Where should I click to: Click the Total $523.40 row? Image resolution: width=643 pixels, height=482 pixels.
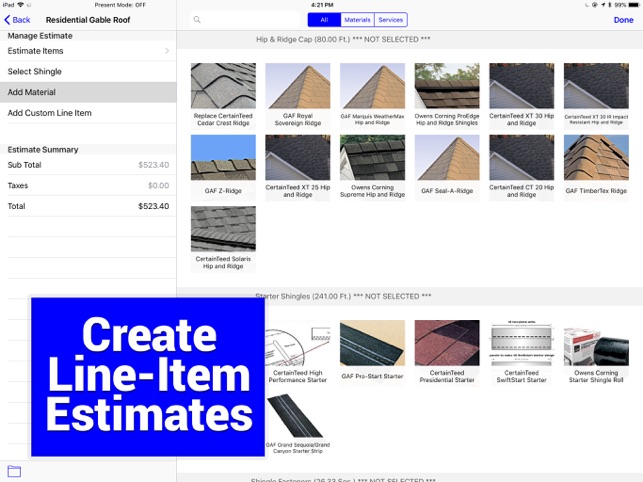coord(88,206)
